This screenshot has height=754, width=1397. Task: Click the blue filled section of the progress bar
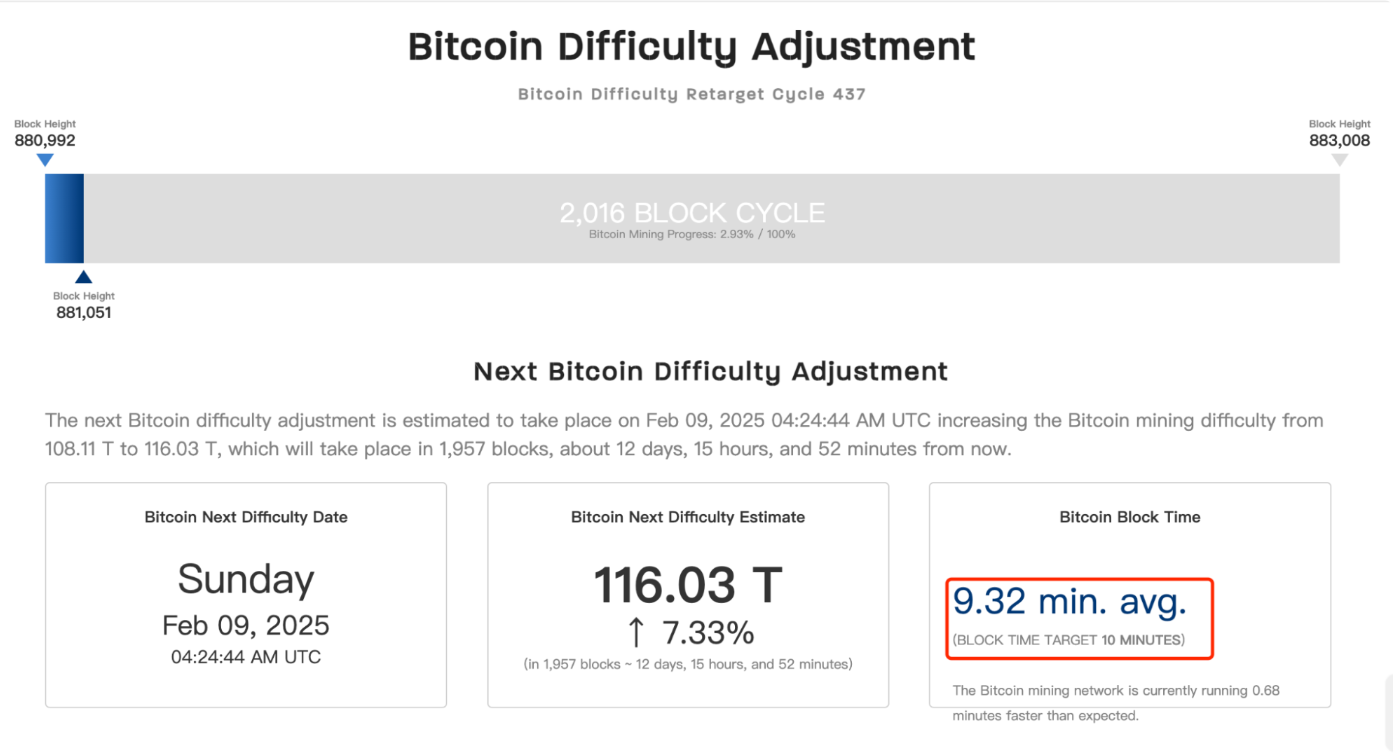click(x=64, y=218)
